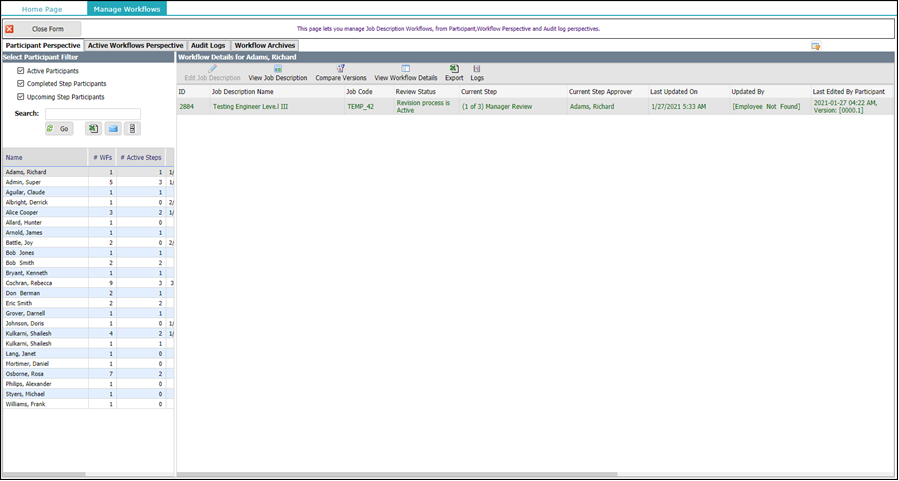The width and height of the screenshot is (899, 481).
Task: Open Compare Versions tool
Action: pyautogui.click(x=341, y=69)
